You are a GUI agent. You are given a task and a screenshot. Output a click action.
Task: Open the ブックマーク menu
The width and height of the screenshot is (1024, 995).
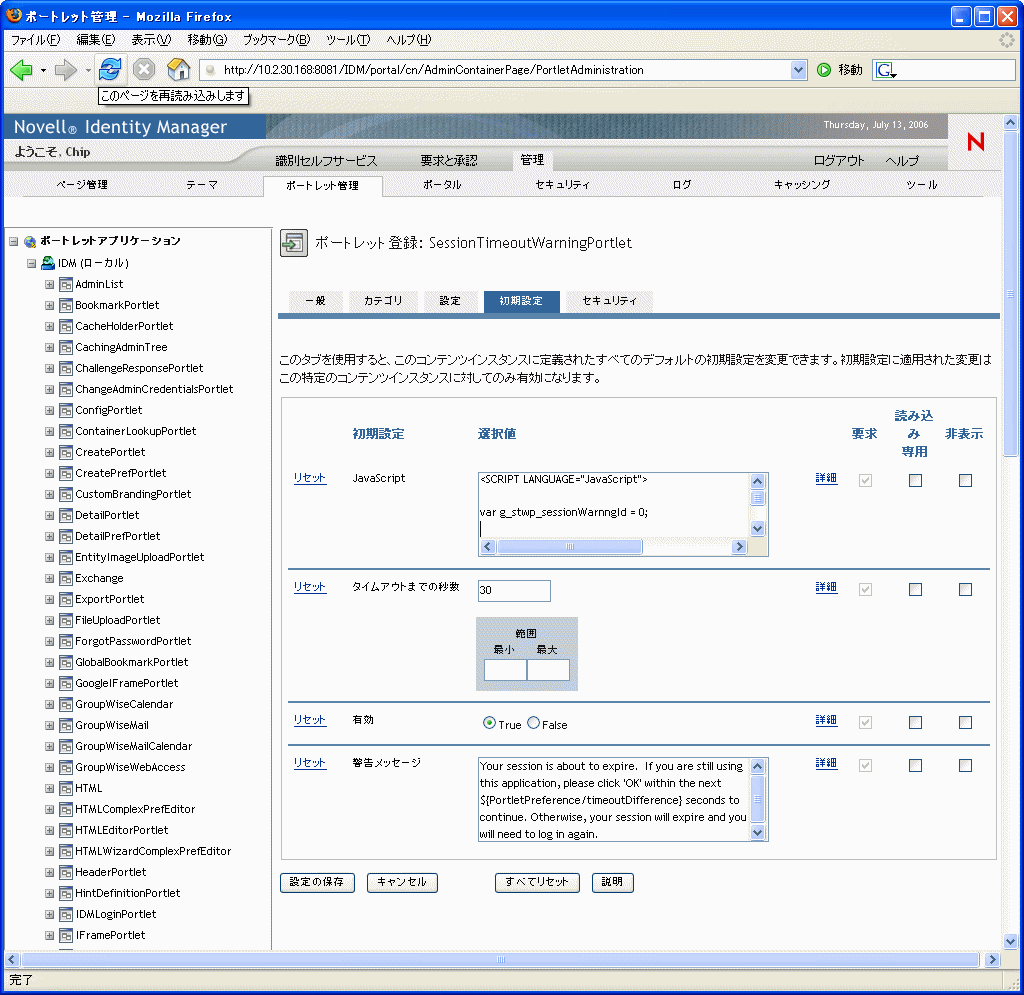tap(277, 40)
